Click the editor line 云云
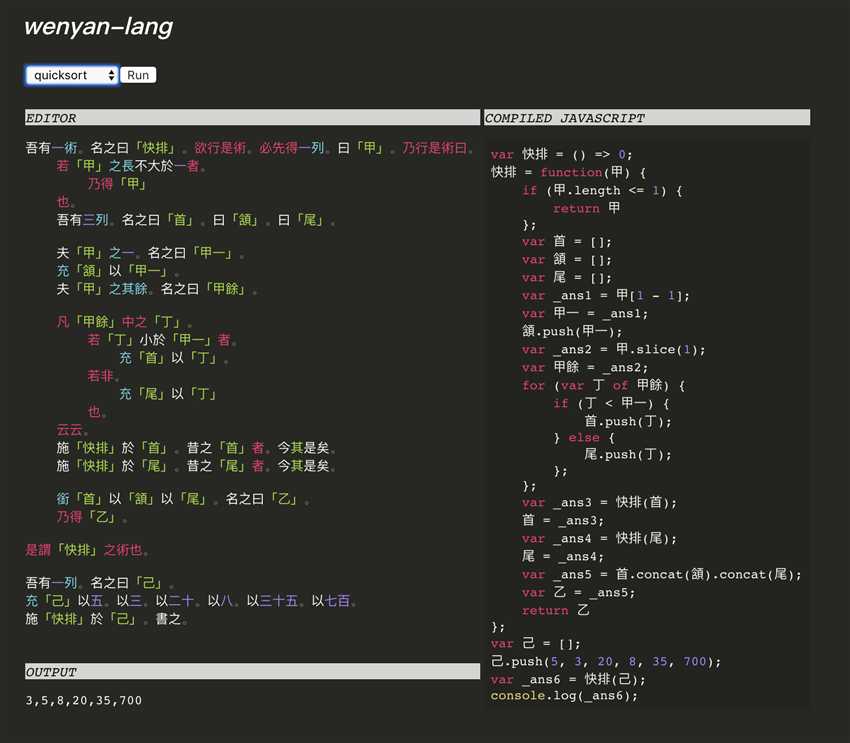 pyautogui.click(x=72, y=430)
